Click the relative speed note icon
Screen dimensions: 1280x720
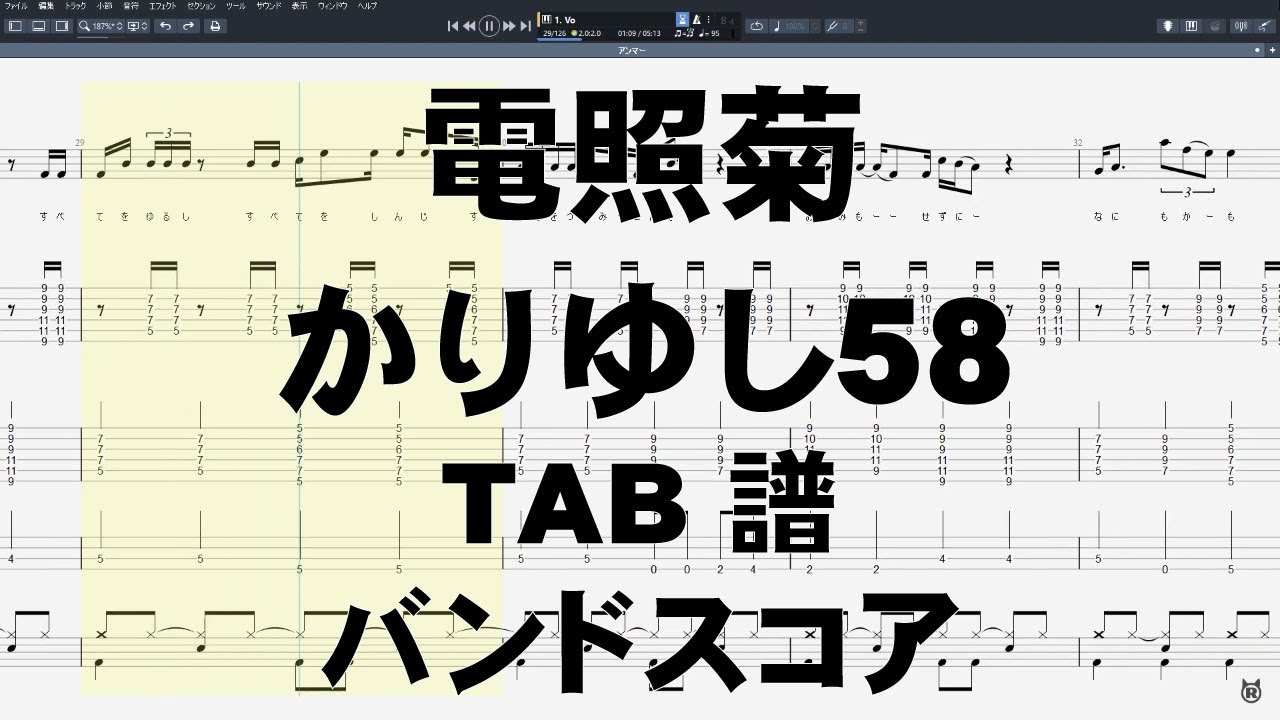point(776,26)
